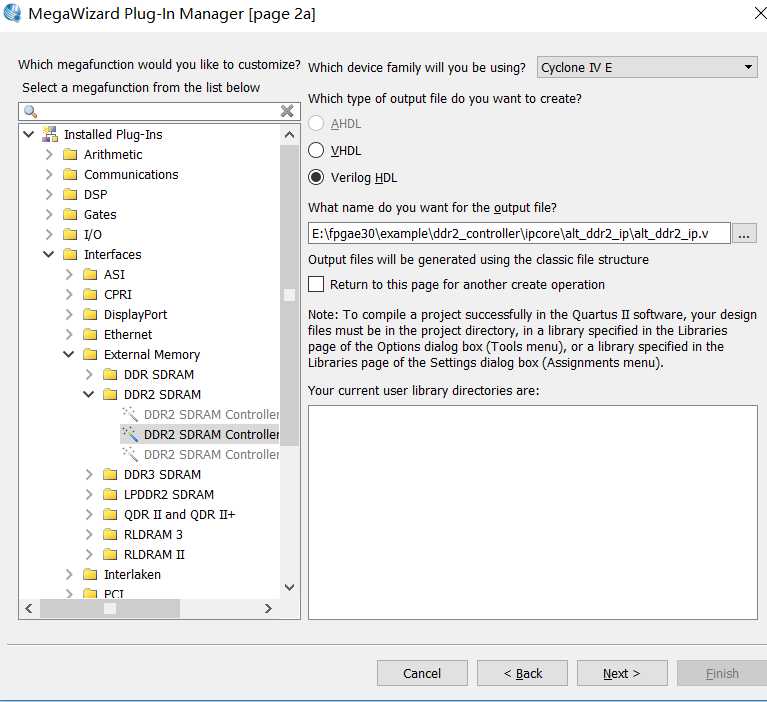This screenshot has width=767, height=702.
Task: Click the user library directories list box
Action: click(x=533, y=512)
